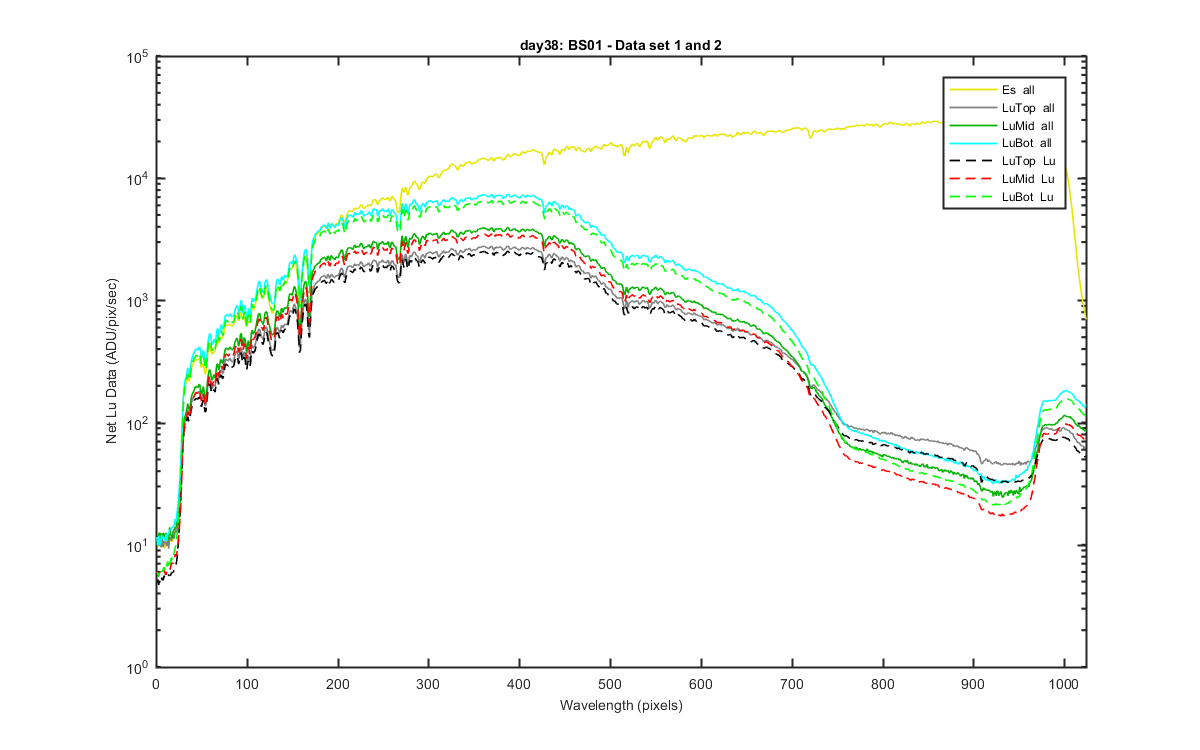Viewport: 1200px width, 750px height.
Task: Click the 'Wavelength (pixels)' x-axis label
Action: [620, 706]
